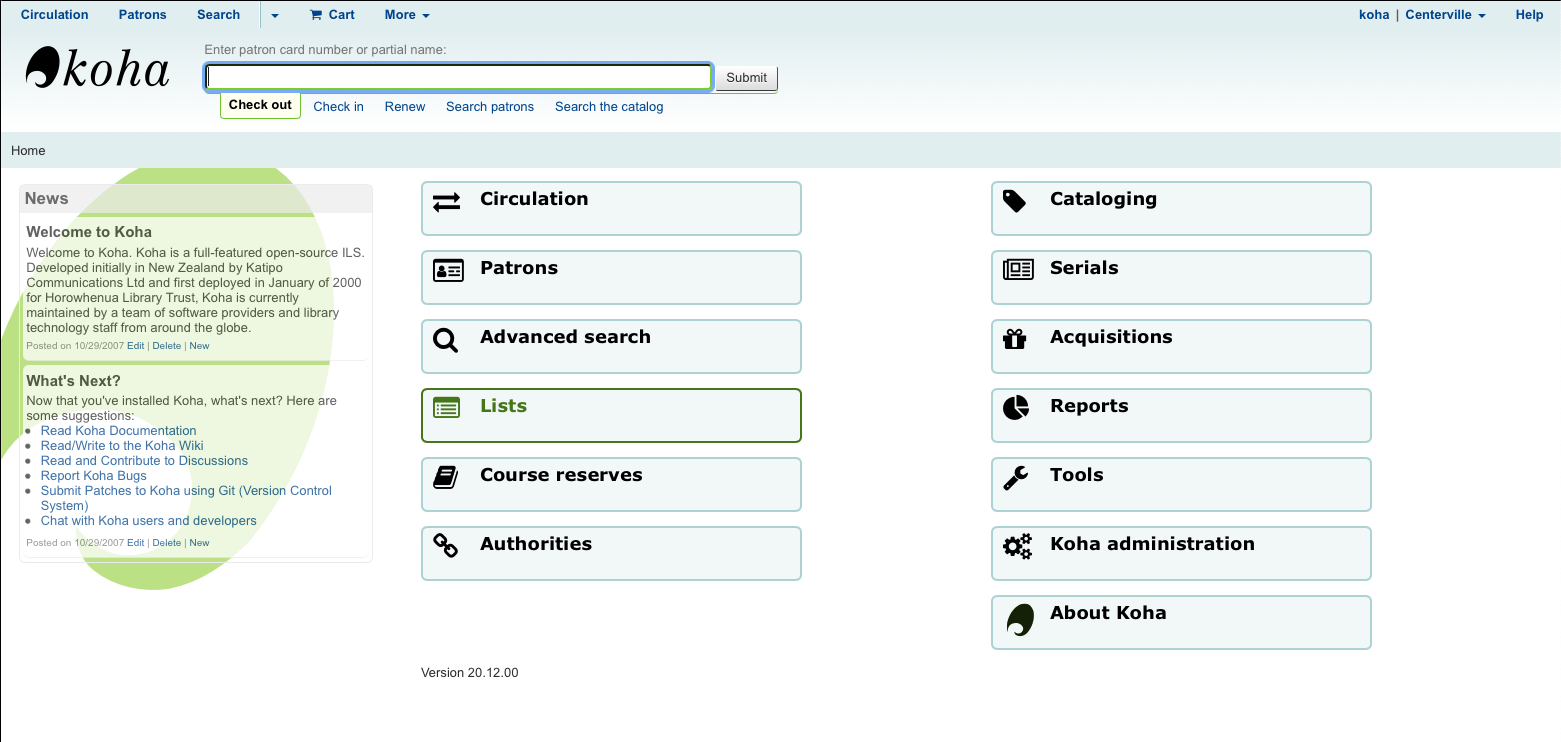Click the Authorities chain link icon
The image size is (1561, 742).
coord(446,546)
